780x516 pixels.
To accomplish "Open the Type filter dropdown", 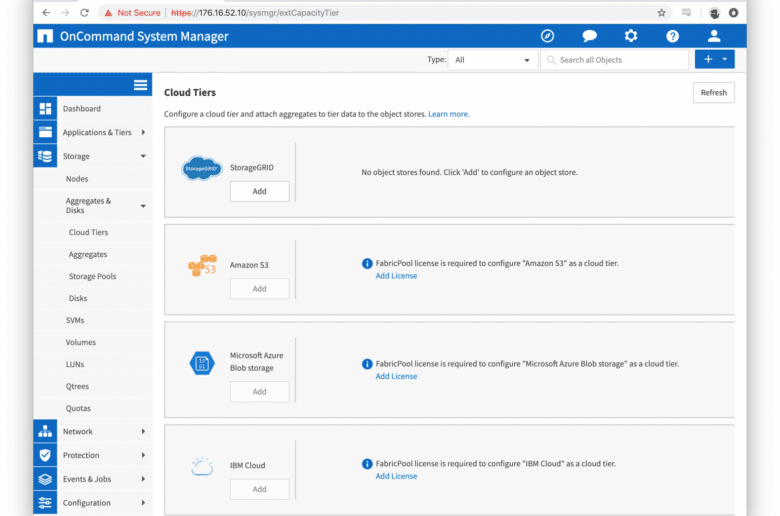I will click(492, 60).
